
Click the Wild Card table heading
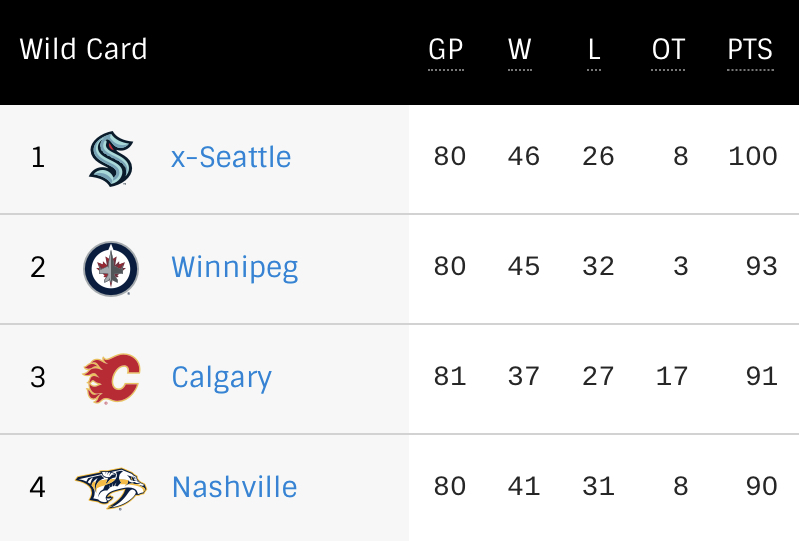[84, 49]
